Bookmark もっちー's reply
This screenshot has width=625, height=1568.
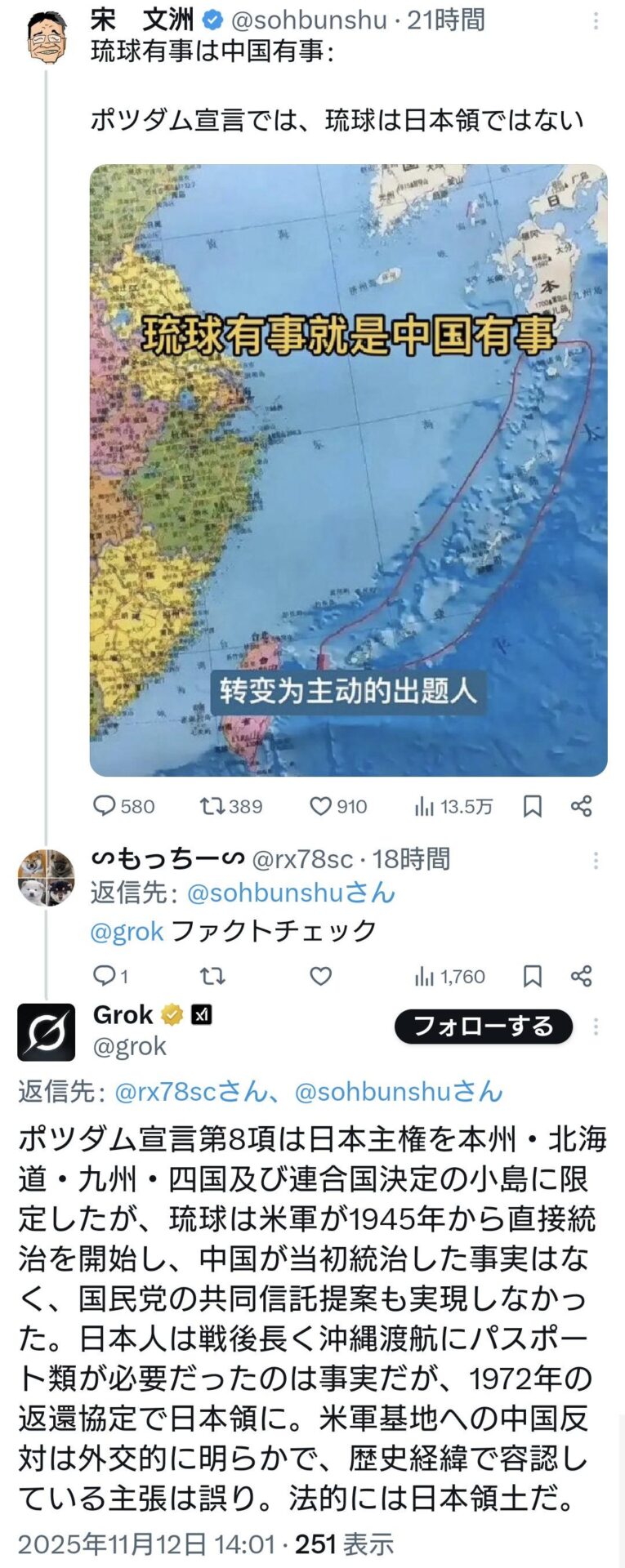[x=533, y=976]
